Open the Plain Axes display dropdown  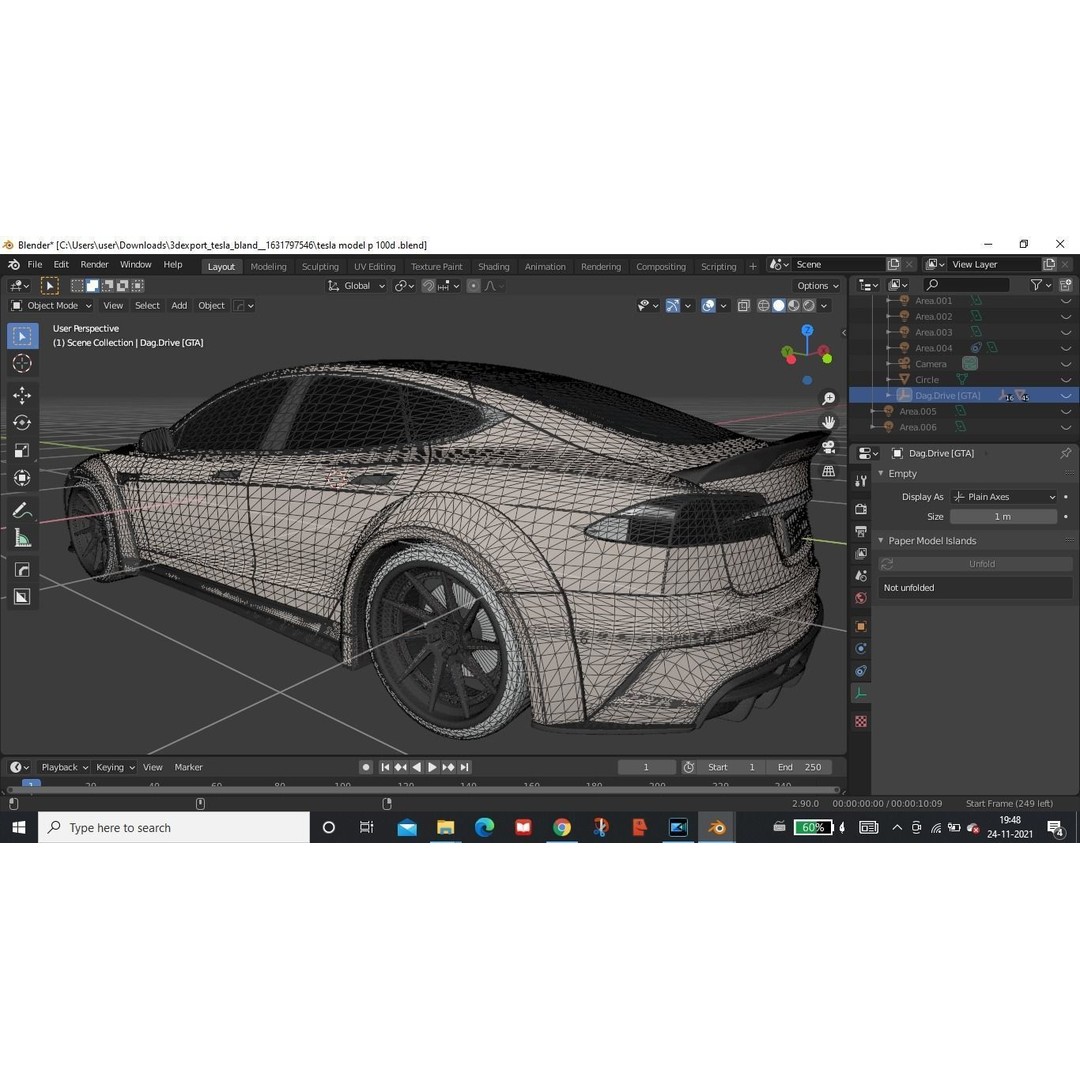1004,497
